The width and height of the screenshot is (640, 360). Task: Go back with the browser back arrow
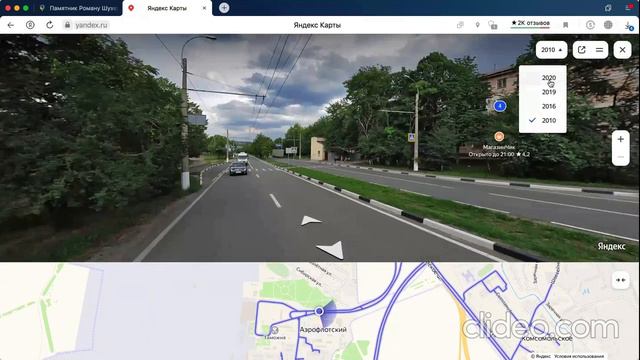click(11, 25)
